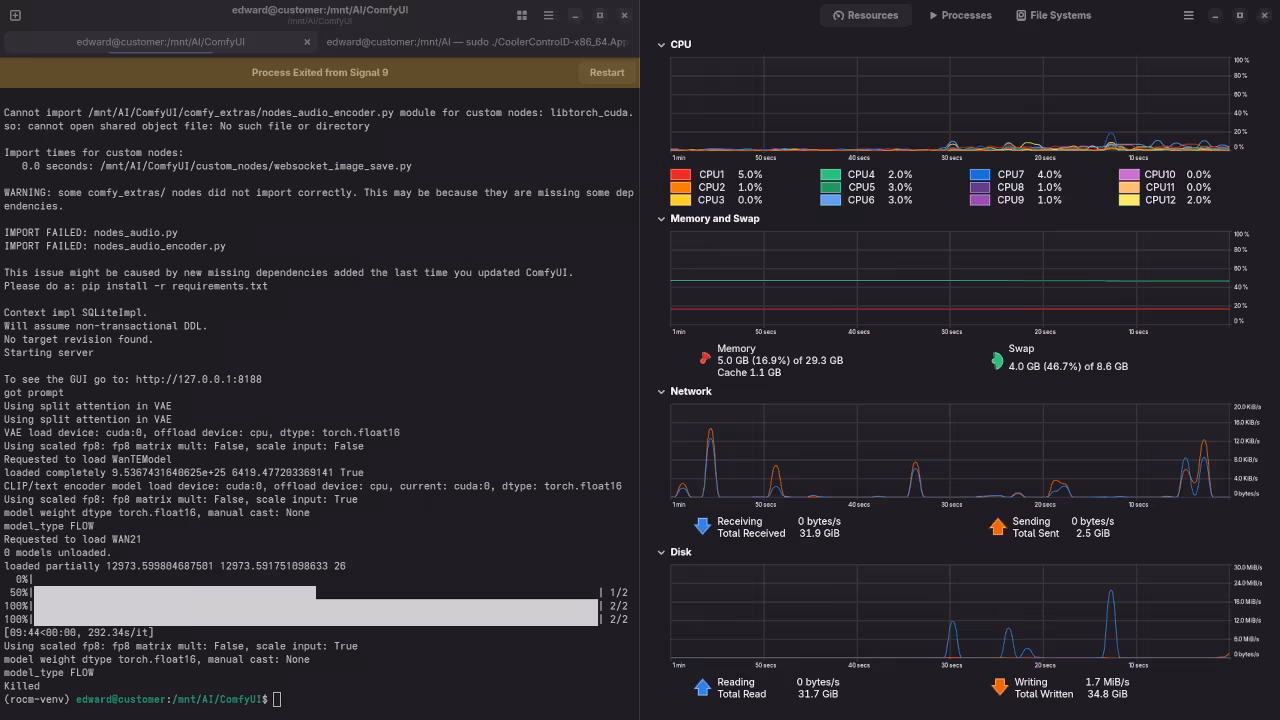
Task: Open System Monitor main menu
Action: (x=1188, y=15)
